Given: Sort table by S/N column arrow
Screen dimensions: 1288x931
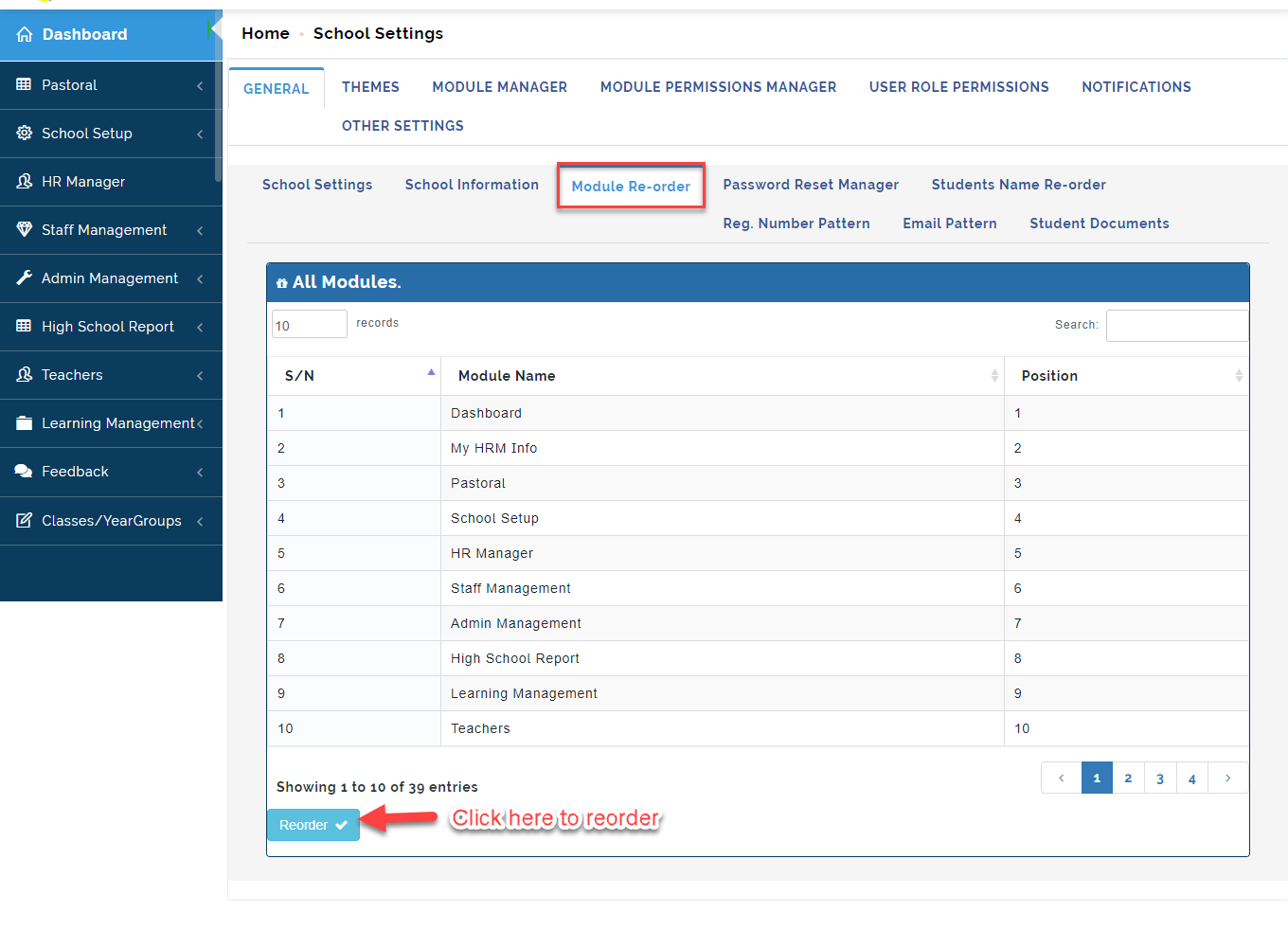Looking at the screenshot, I should [431, 373].
